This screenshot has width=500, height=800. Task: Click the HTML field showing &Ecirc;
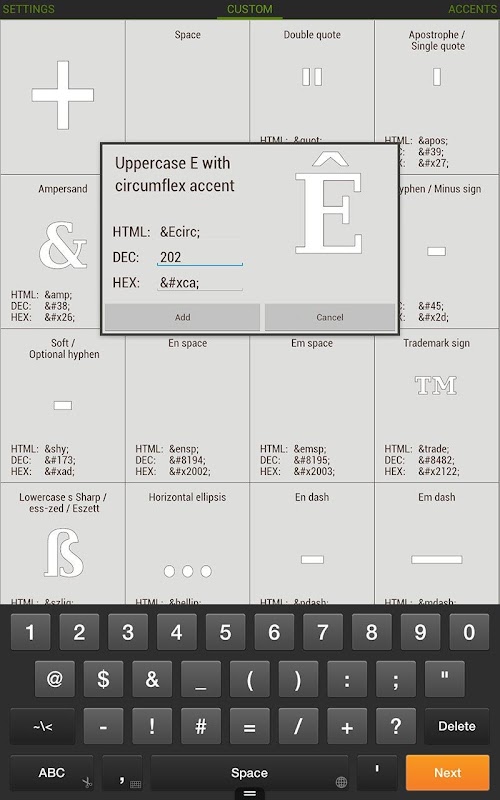point(199,232)
